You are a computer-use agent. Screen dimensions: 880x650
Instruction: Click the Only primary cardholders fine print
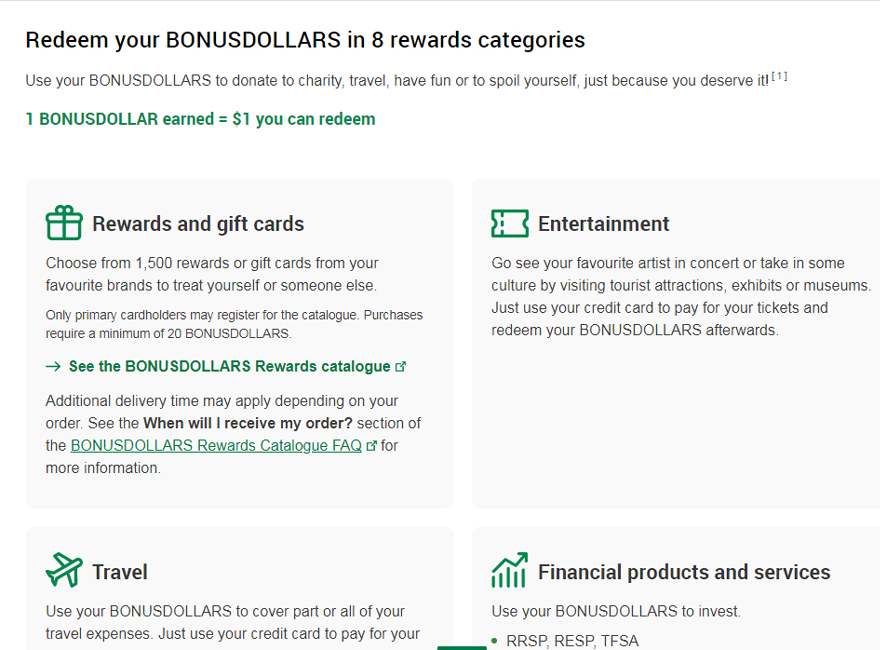pyautogui.click(x=234, y=324)
